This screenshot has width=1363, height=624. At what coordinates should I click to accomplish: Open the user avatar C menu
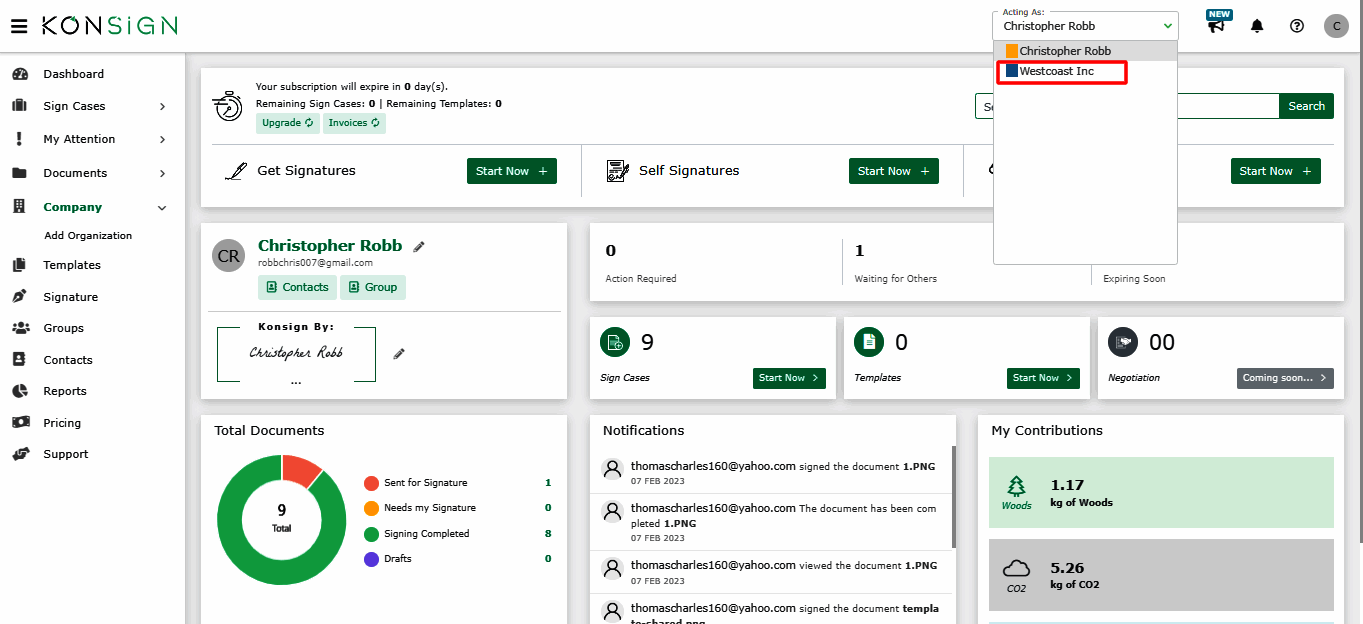pos(1336,26)
